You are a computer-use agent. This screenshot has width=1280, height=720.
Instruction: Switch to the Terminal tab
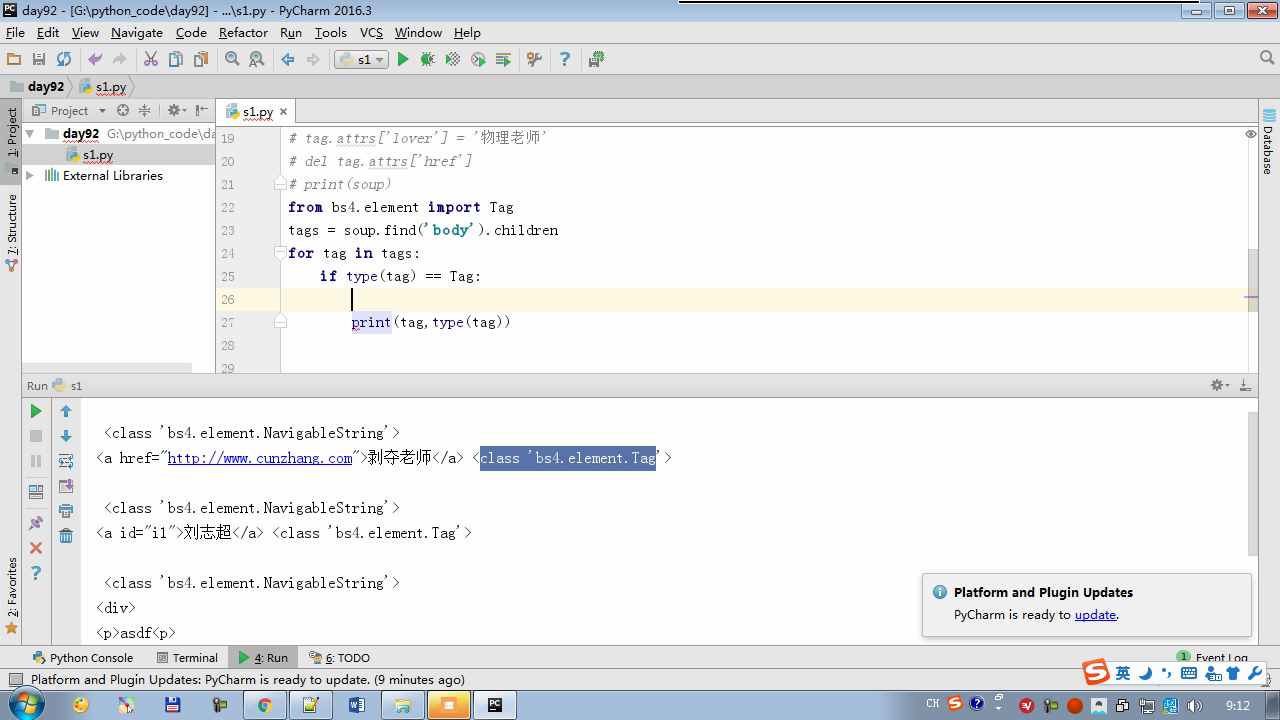tap(187, 658)
